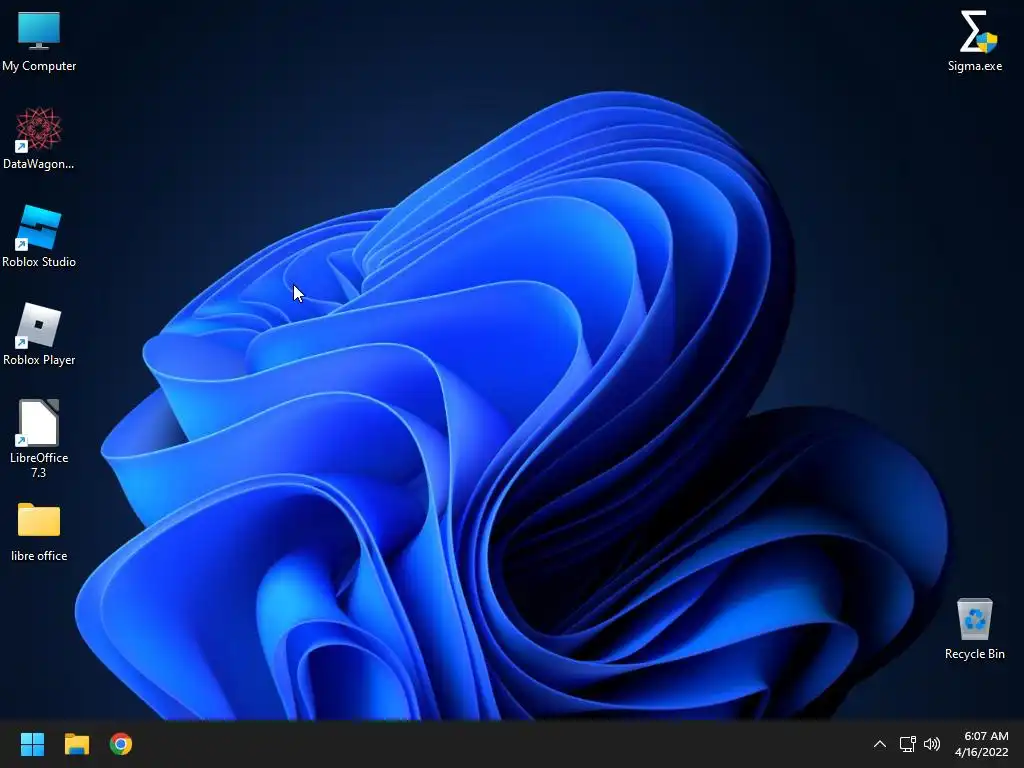Click the 'Roblox Studio' icon label text
1024x768 pixels.
(39, 262)
